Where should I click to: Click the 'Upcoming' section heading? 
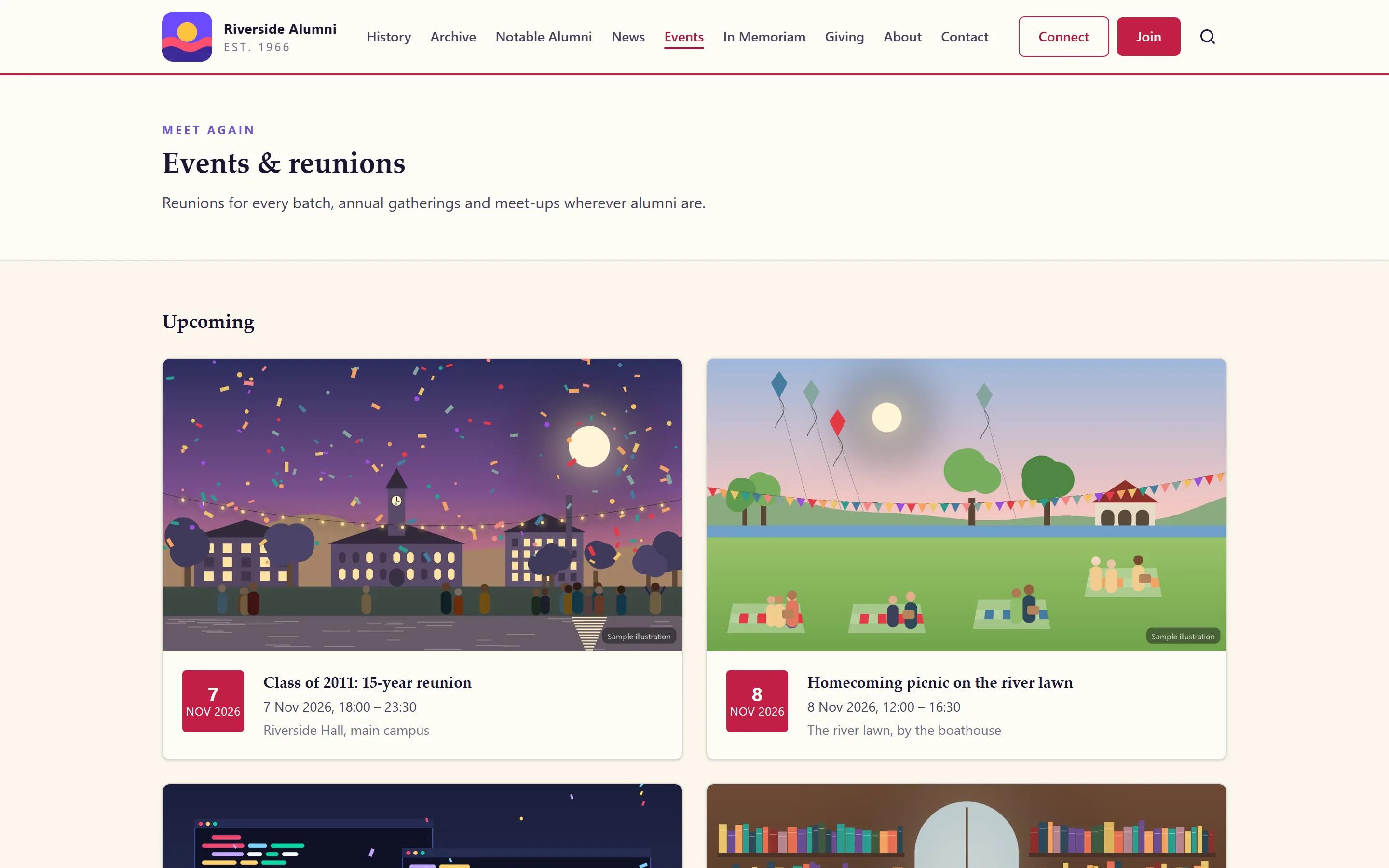point(208,322)
